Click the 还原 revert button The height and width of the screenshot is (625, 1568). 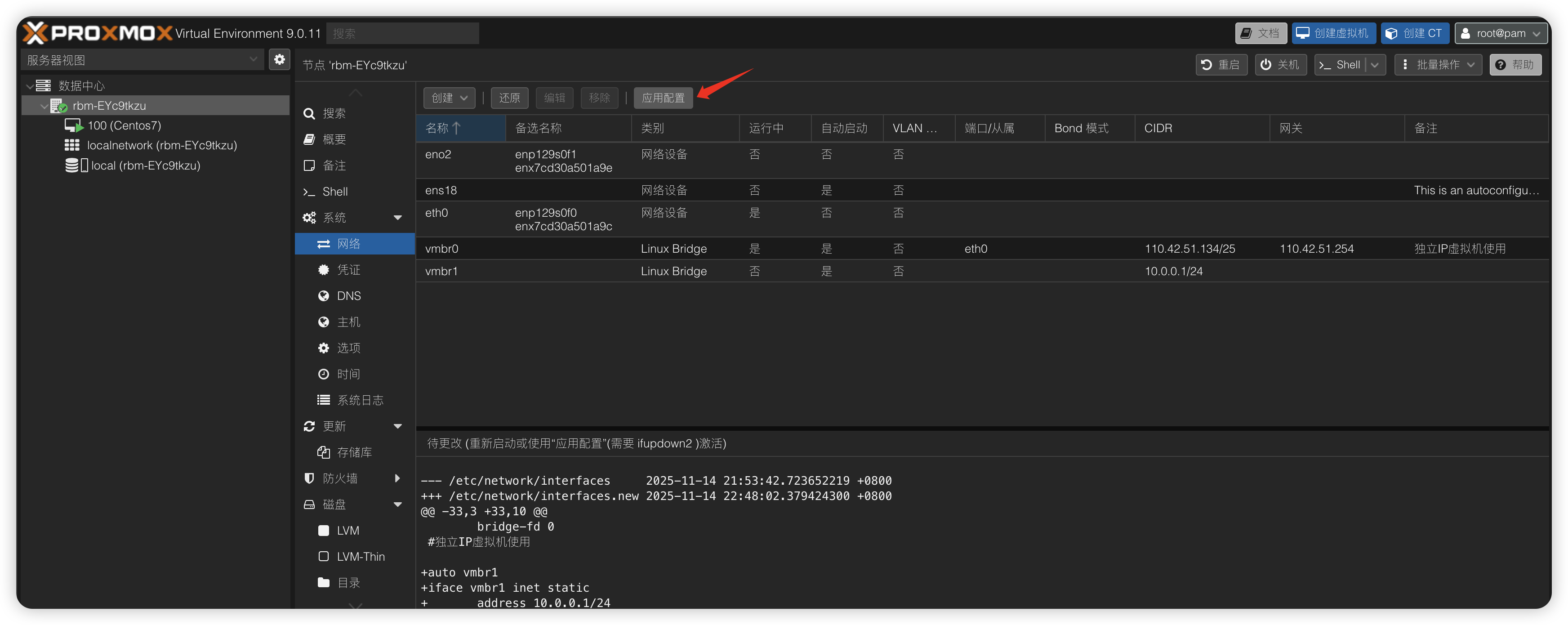click(x=509, y=98)
